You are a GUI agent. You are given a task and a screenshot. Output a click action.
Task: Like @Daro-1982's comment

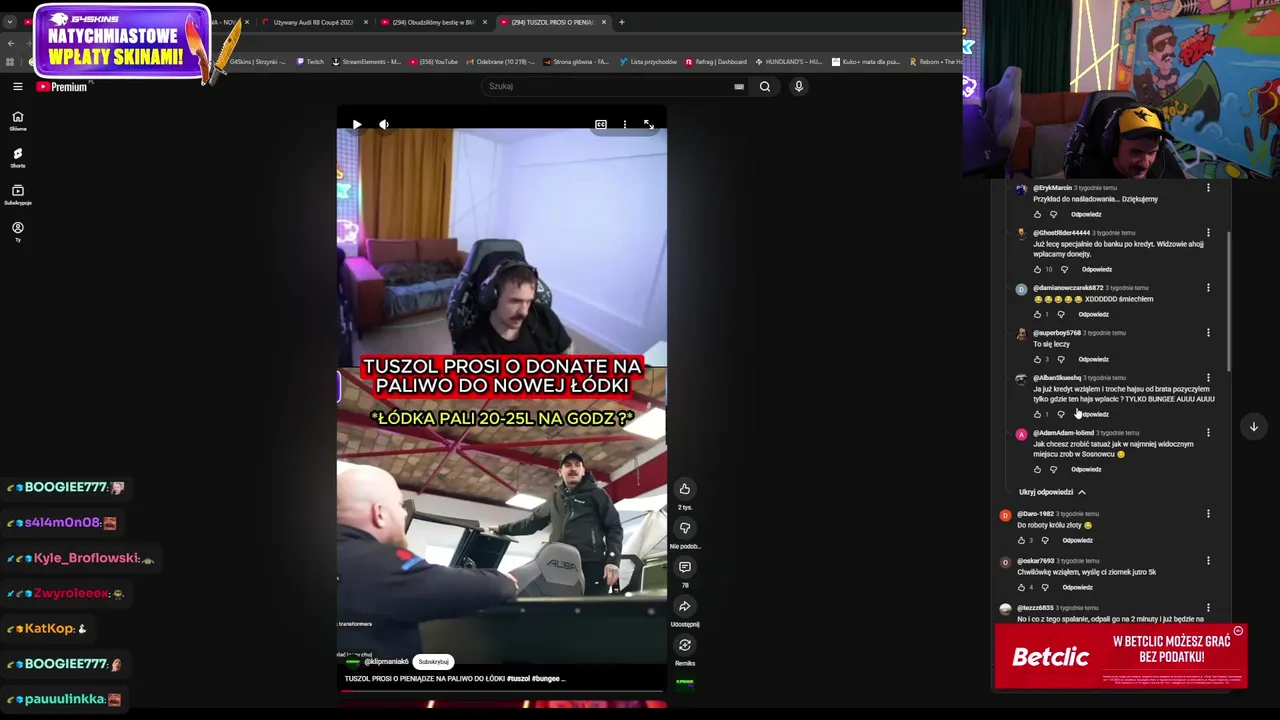click(x=1021, y=540)
